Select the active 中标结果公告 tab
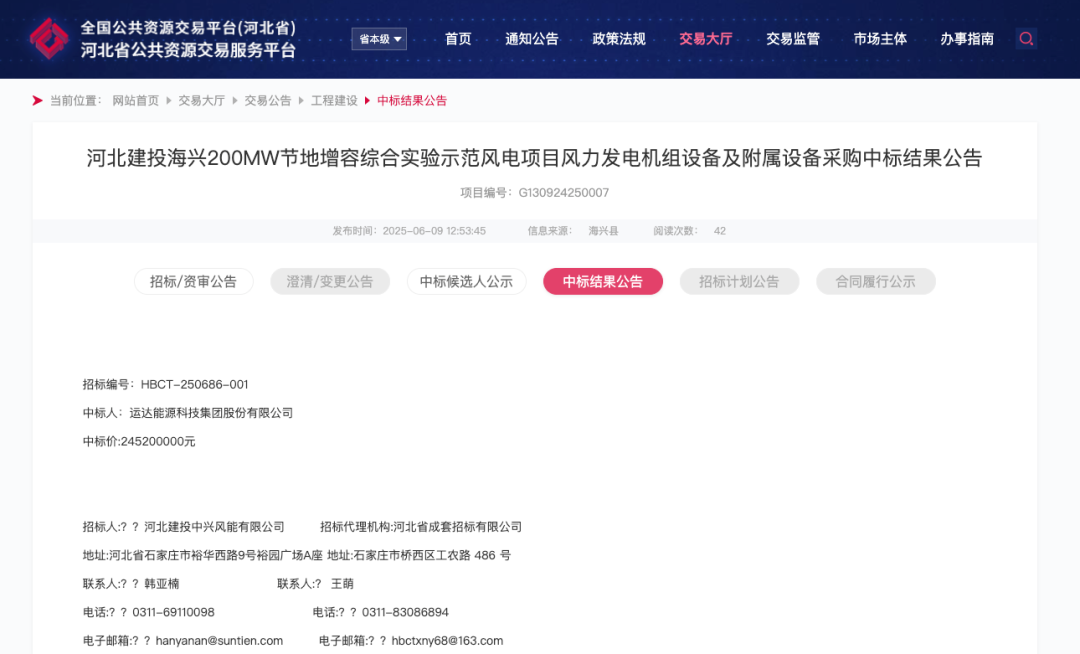1080x654 pixels. [x=603, y=282]
